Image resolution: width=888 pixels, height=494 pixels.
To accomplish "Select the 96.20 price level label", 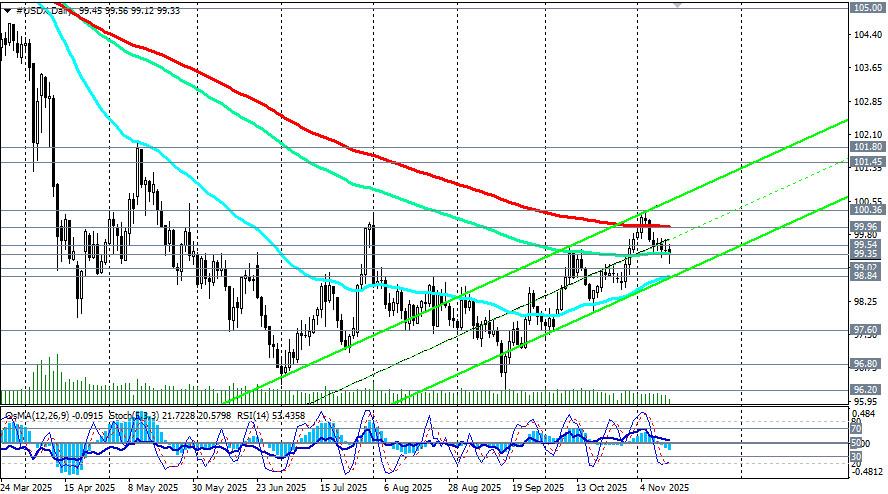I will tap(866, 390).
